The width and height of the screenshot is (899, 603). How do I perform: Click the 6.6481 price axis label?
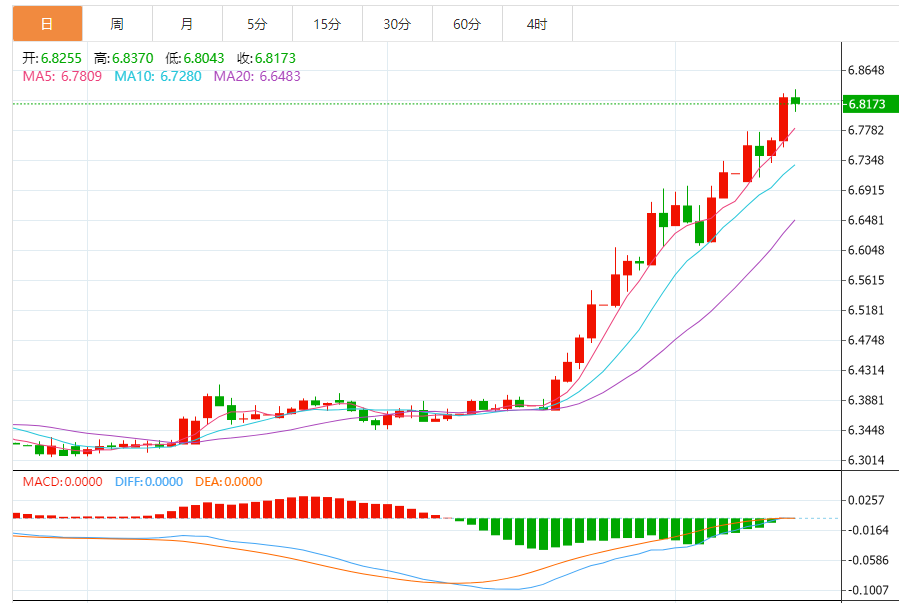pyautogui.click(x=866, y=220)
